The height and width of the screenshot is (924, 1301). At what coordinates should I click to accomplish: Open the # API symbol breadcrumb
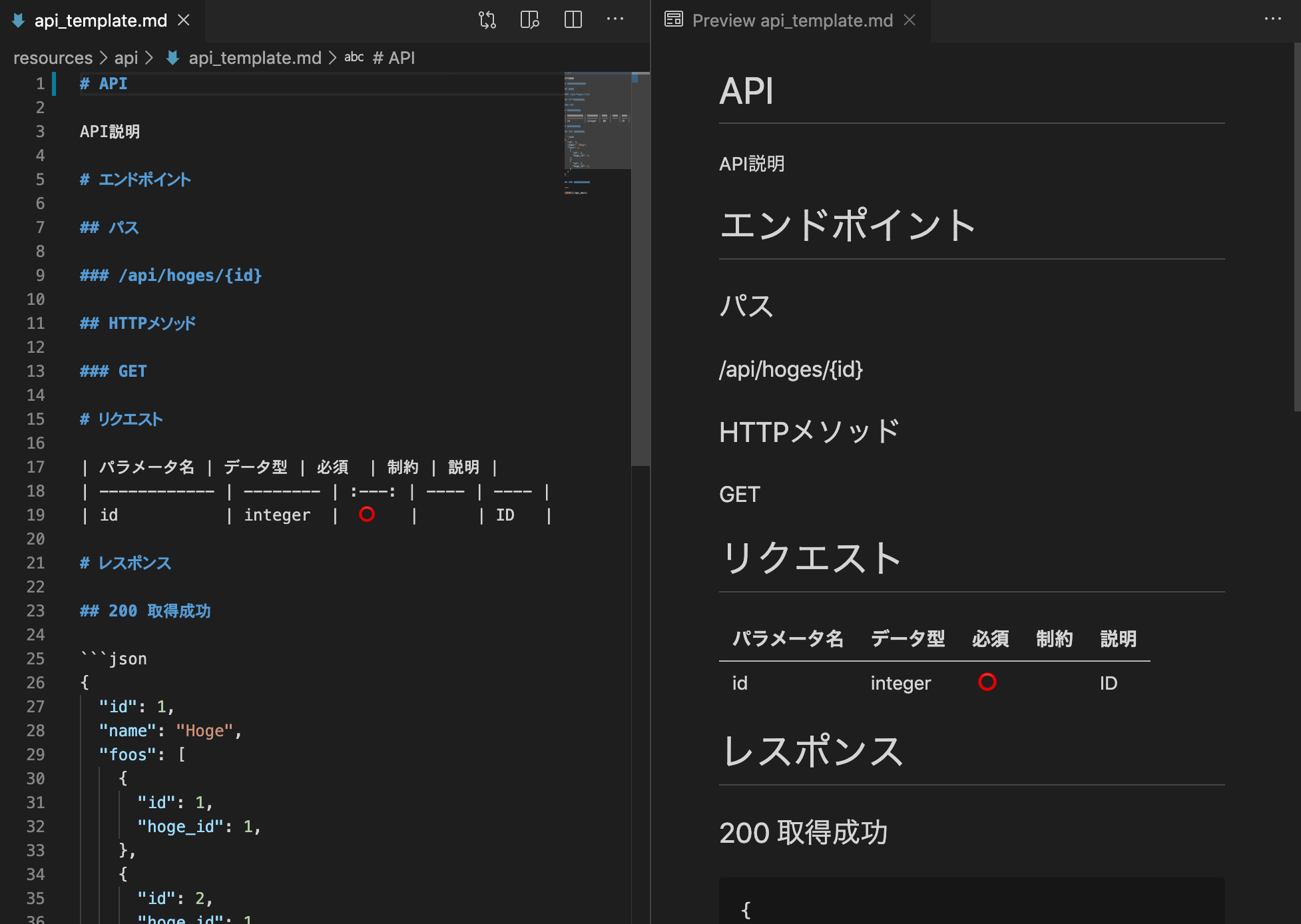393,58
